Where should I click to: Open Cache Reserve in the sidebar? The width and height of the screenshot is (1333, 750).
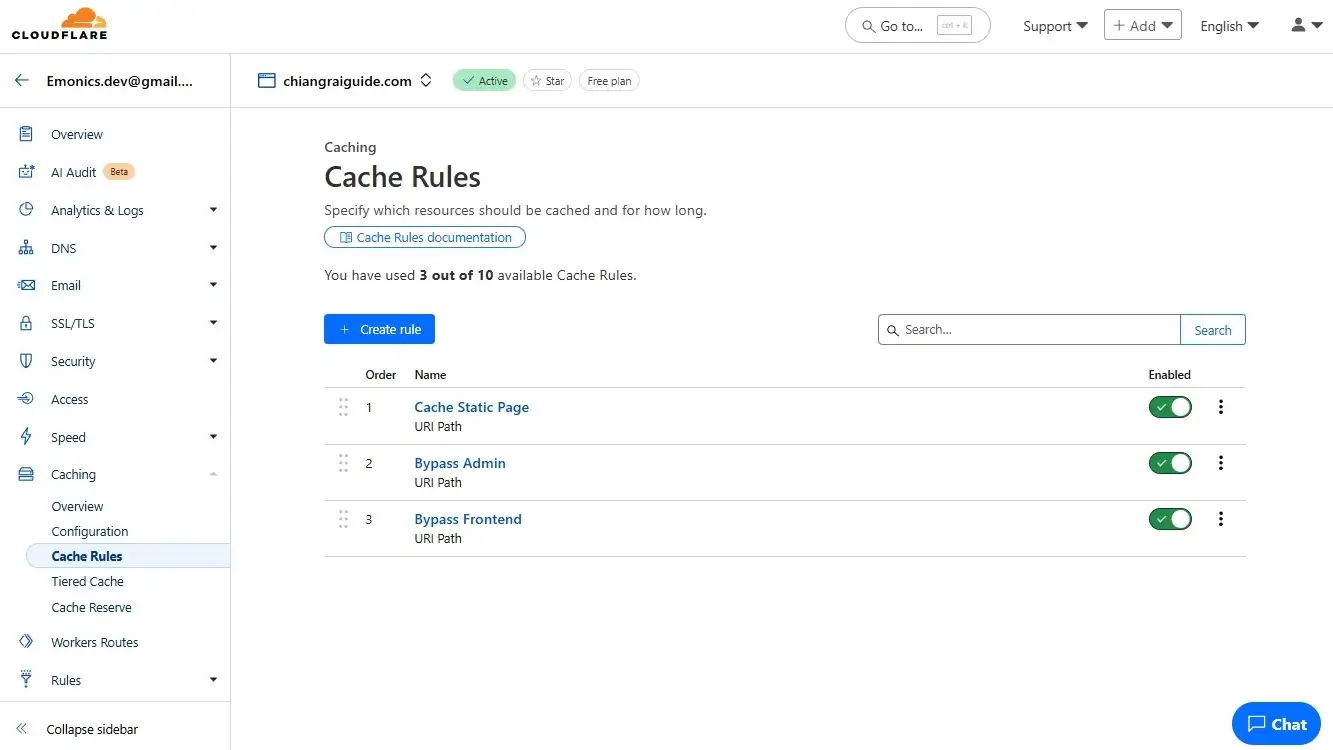point(91,607)
